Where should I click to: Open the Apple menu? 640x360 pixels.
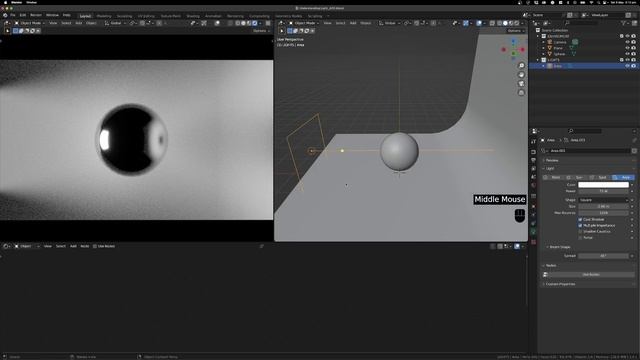5,2
